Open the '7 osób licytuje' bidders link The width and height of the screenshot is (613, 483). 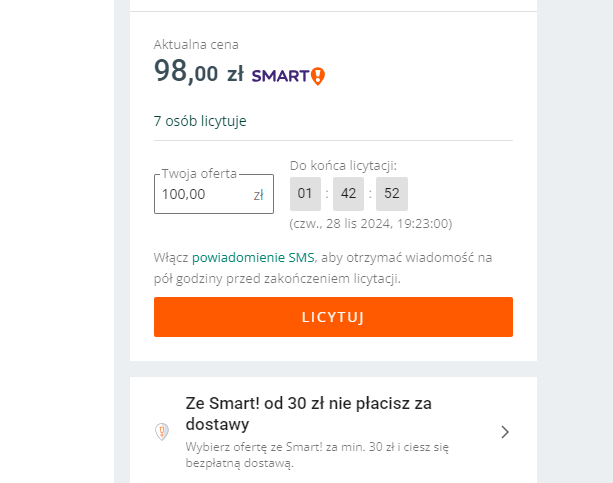pos(200,121)
